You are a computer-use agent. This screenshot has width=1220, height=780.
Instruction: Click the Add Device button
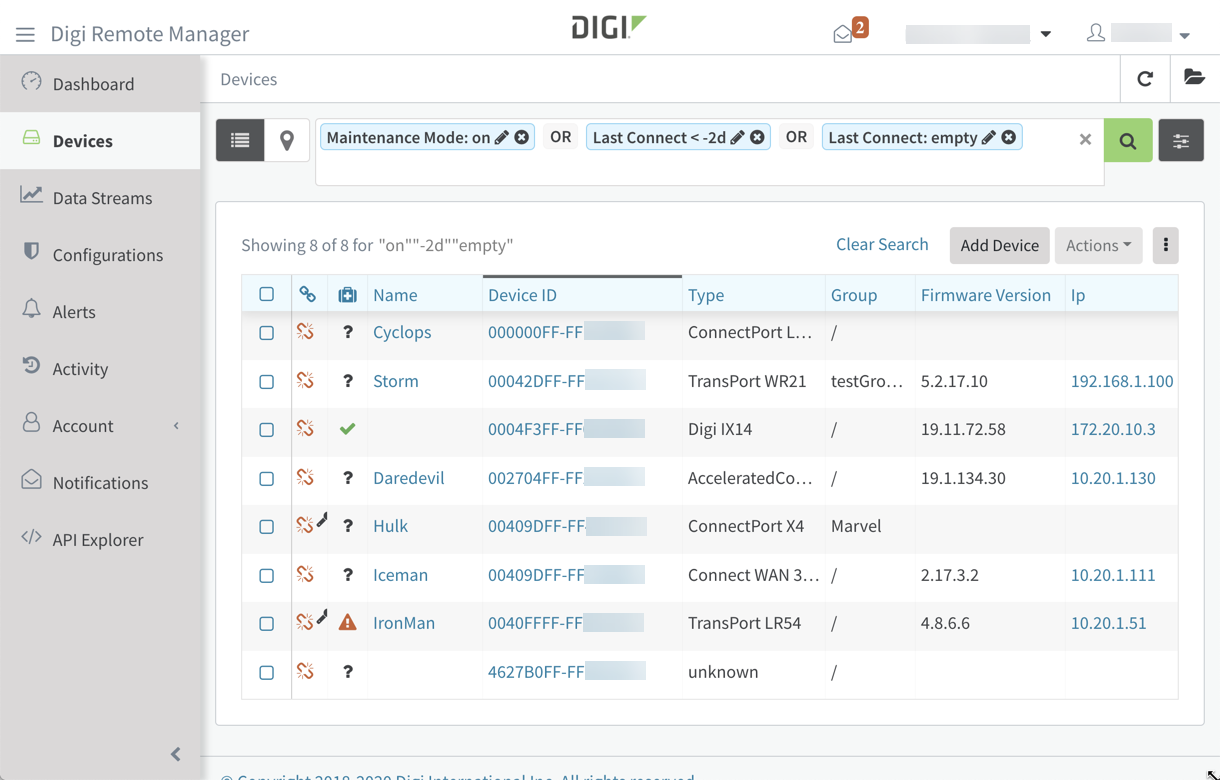(999, 245)
